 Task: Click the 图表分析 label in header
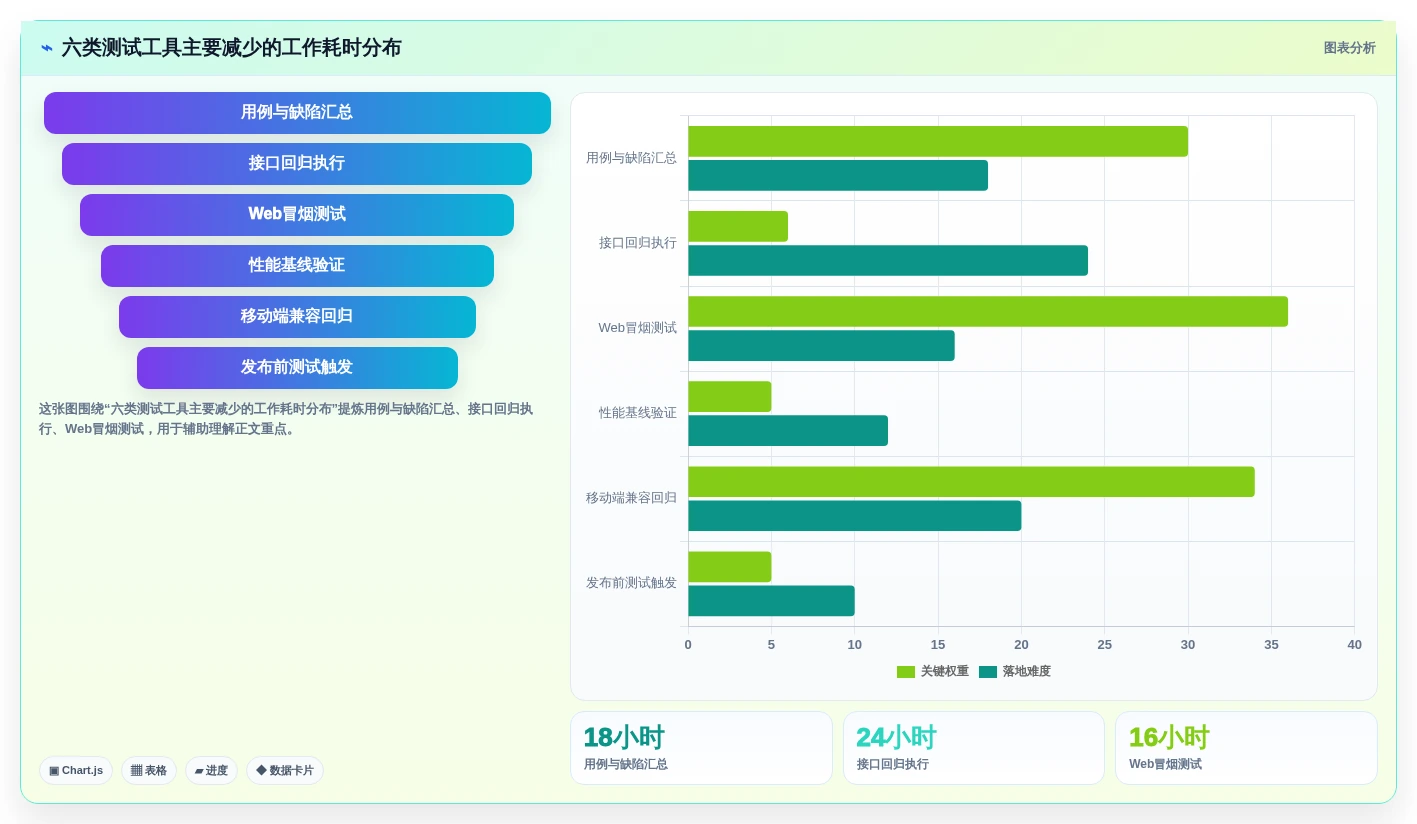point(1349,48)
